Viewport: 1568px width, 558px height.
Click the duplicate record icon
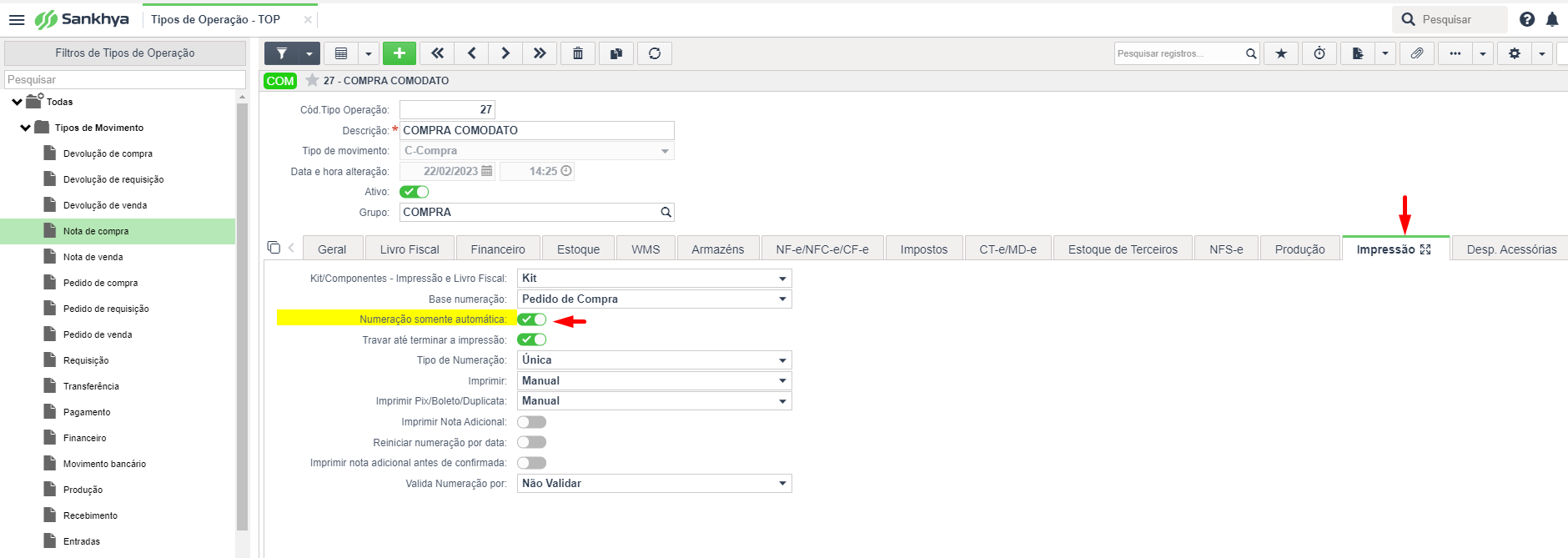pyautogui.click(x=616, y=53)
